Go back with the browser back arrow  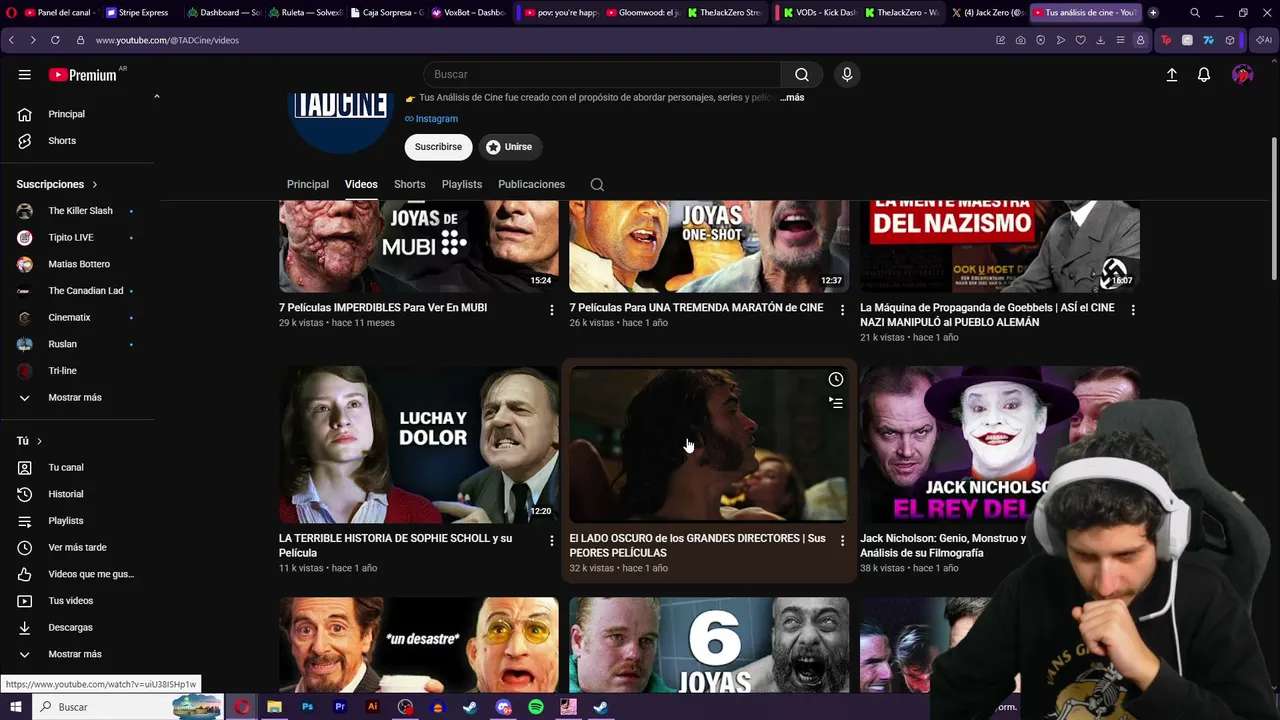(x=11, y=40)
